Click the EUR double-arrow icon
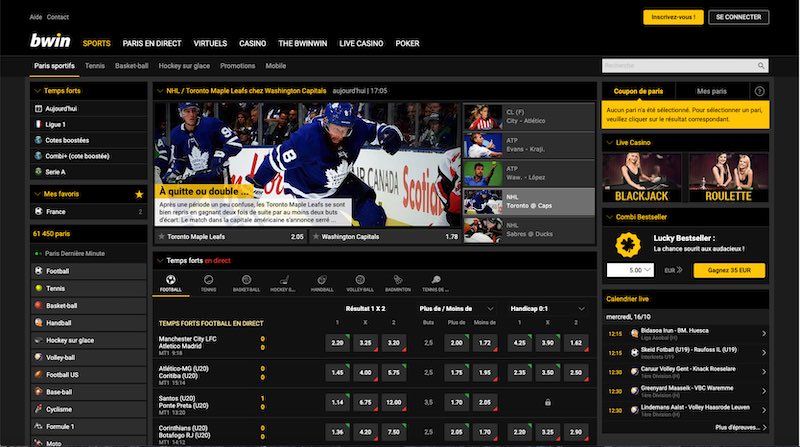This screenshot has height=447, width=800. (679, 270)
